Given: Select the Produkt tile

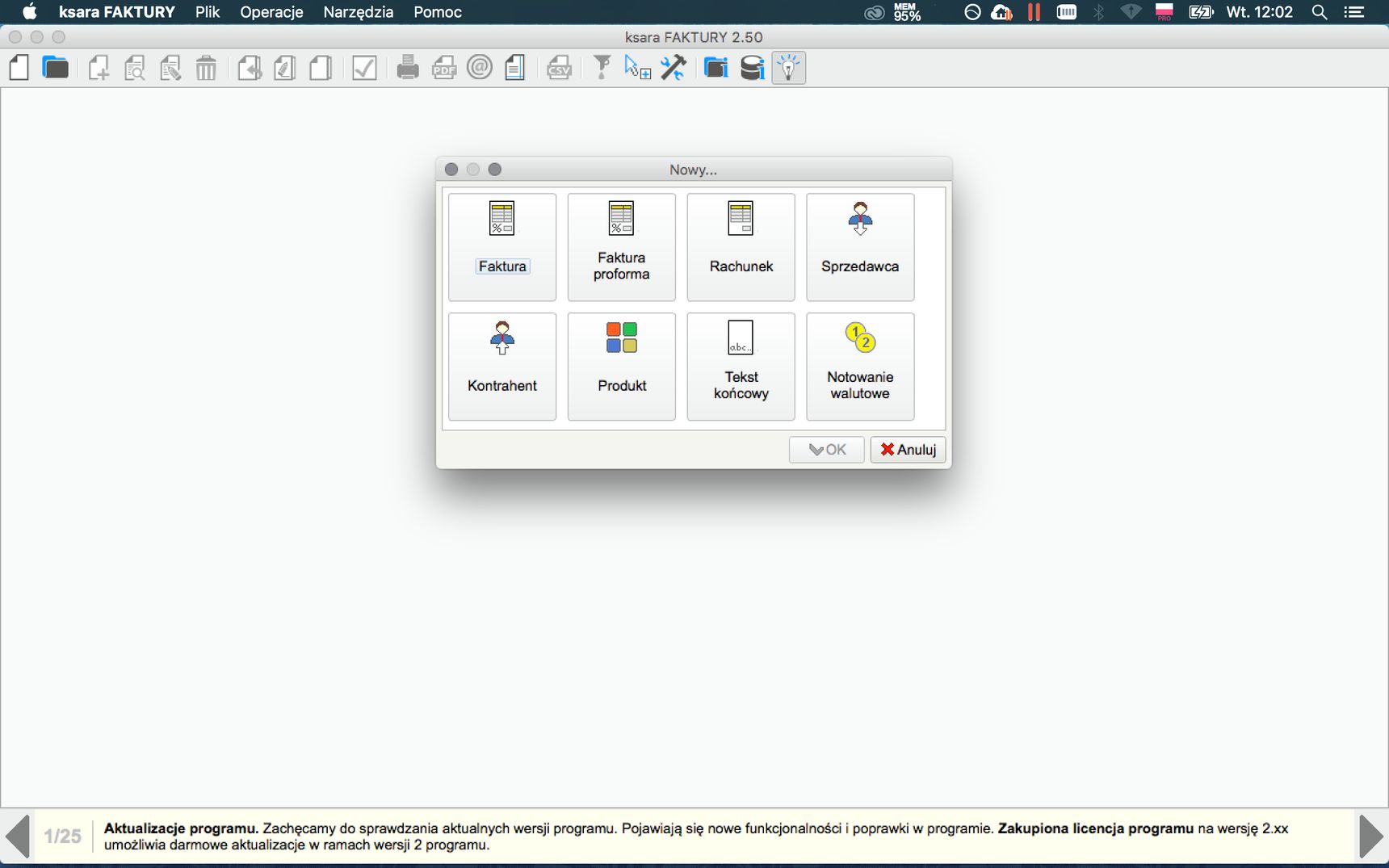Looking at the screenshot, I should coord(622,367).
